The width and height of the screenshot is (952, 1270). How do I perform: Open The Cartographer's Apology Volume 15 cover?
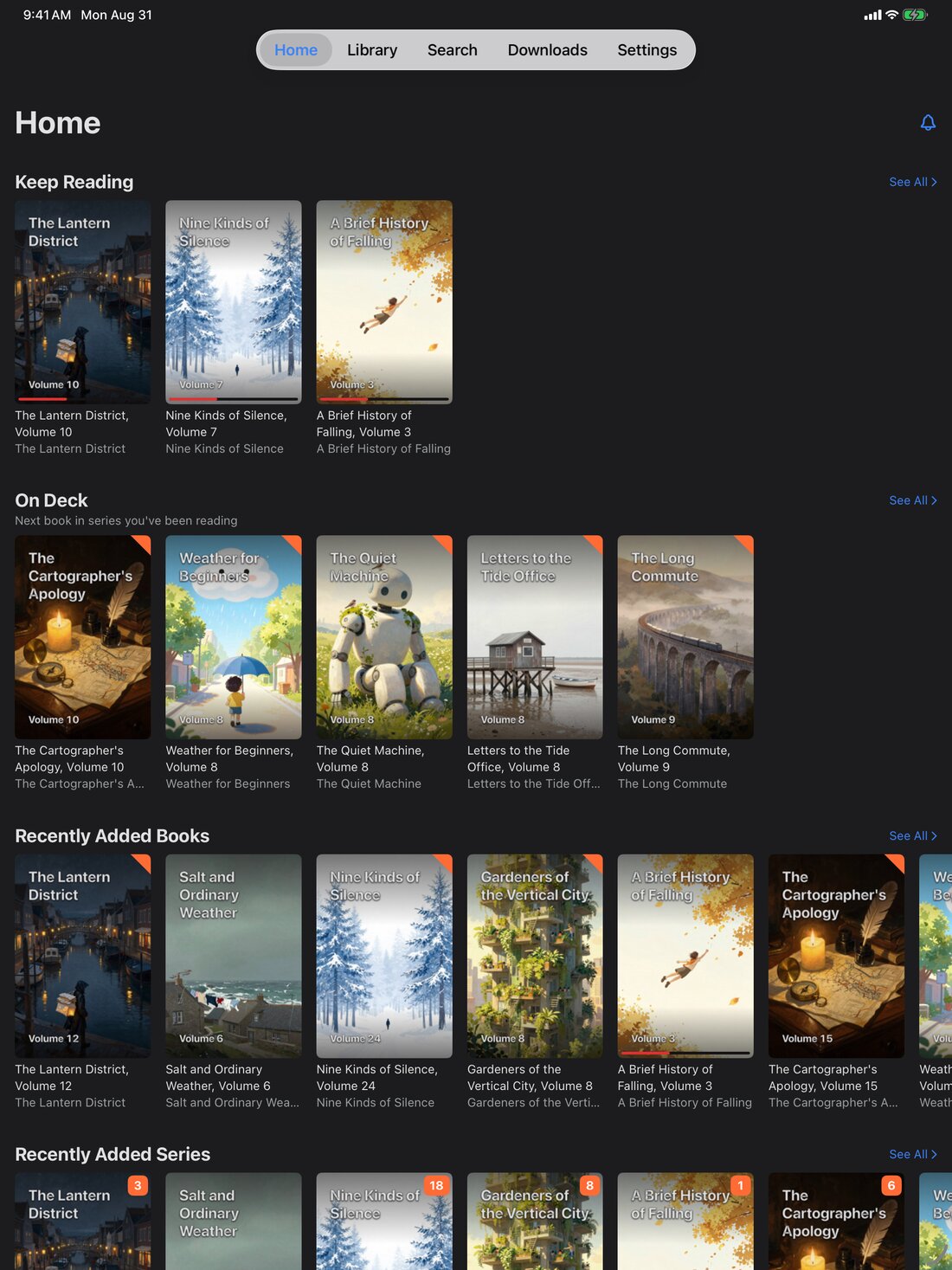pyautogui.click(x=836, y=956)
